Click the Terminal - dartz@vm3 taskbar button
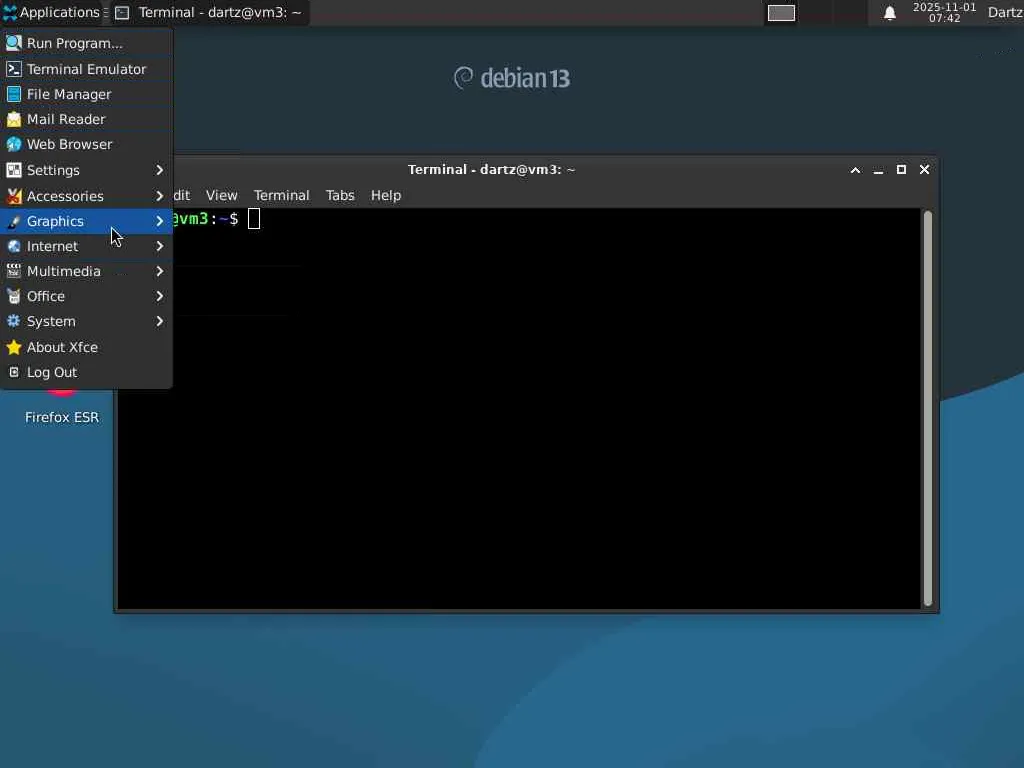Screen dimensions: 1024x768 click(x=209, y=12)
